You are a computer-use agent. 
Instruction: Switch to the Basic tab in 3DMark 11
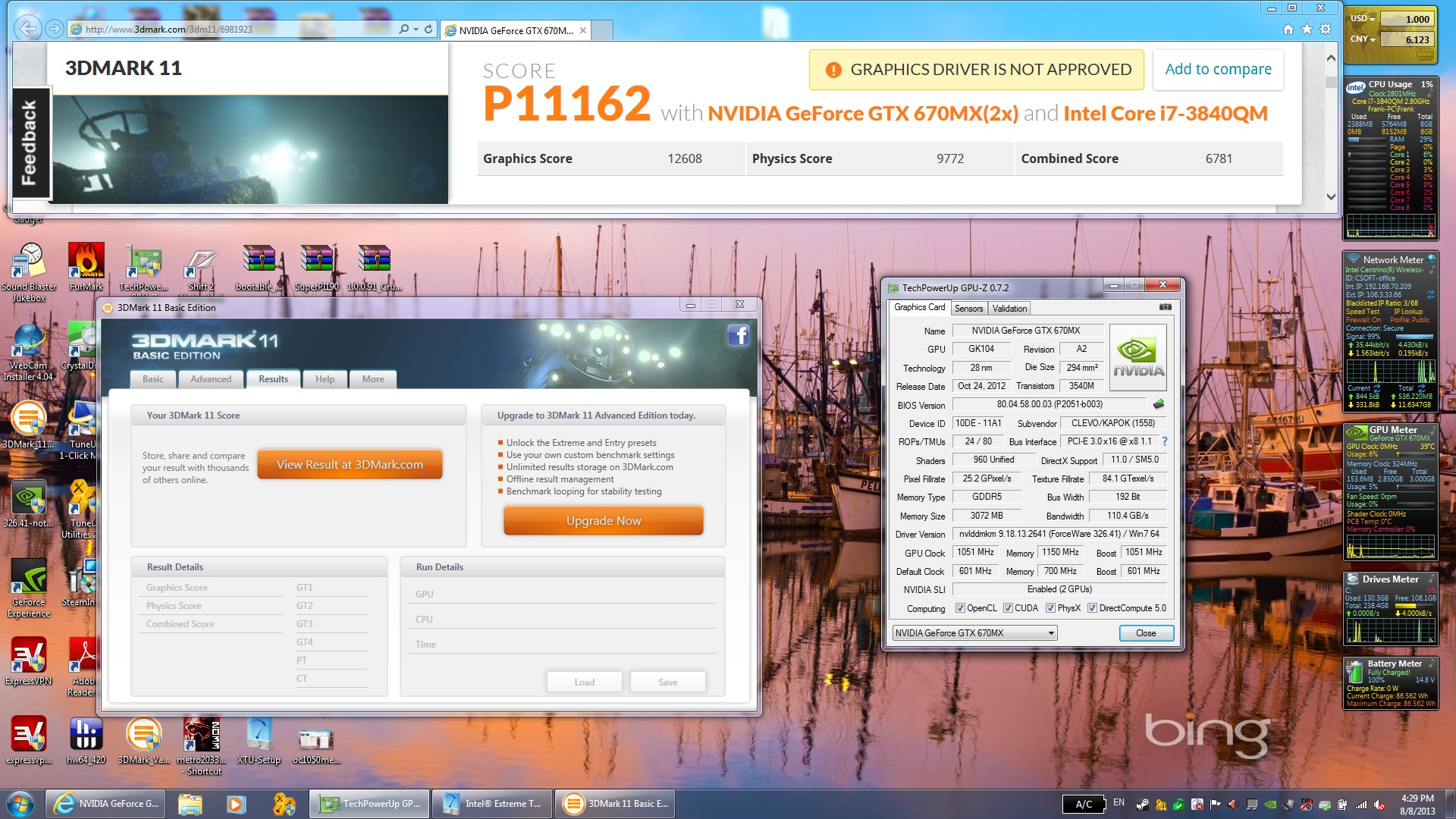pyautogui.click(x=153, y=379)
